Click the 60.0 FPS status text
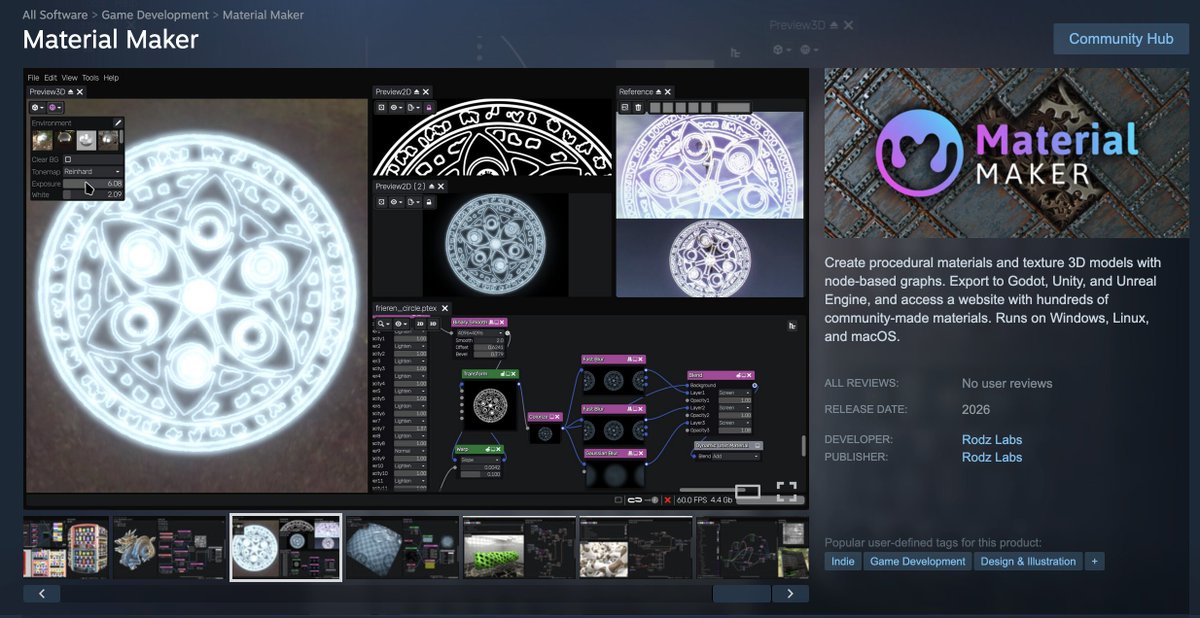This screenshot has width=1200, height=618. pyautogui.click(x=692, y=500)
